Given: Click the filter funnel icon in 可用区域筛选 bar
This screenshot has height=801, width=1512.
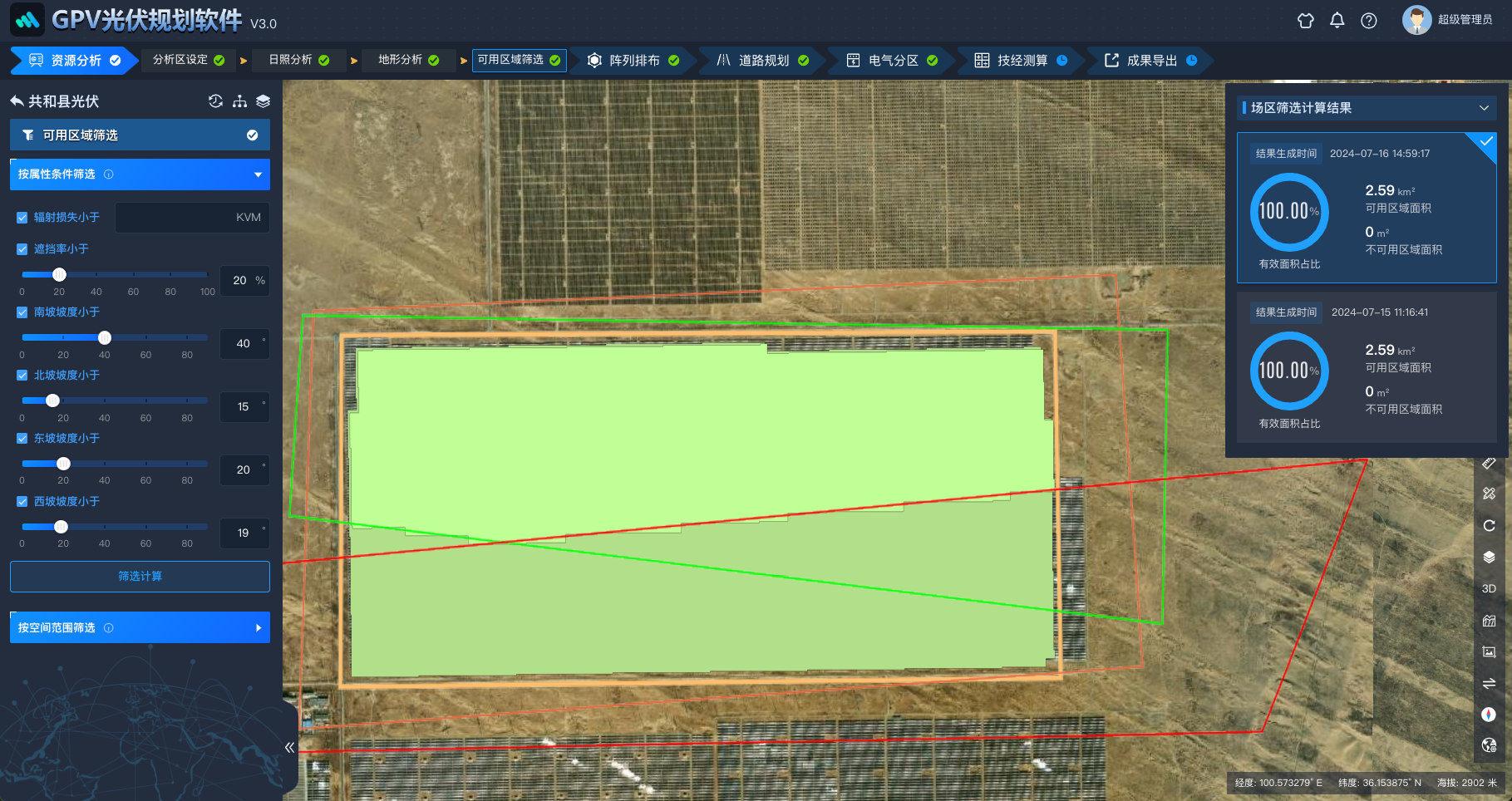Looking at the screenshot, I should tap(28, 135).
